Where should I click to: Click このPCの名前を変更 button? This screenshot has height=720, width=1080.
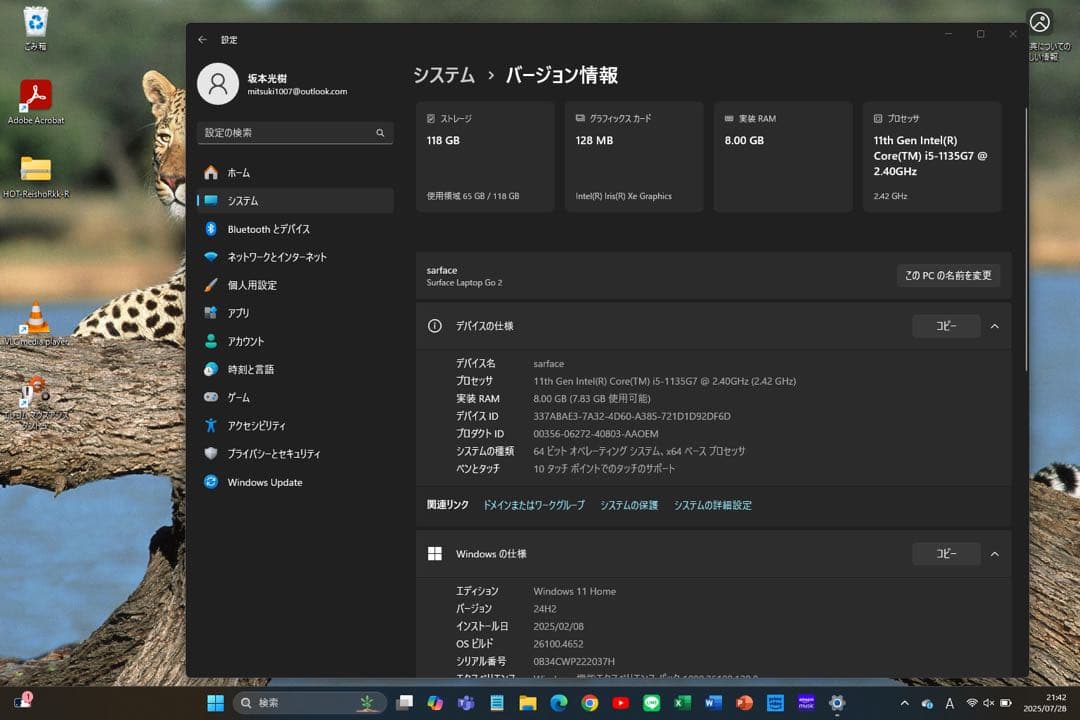948,275
